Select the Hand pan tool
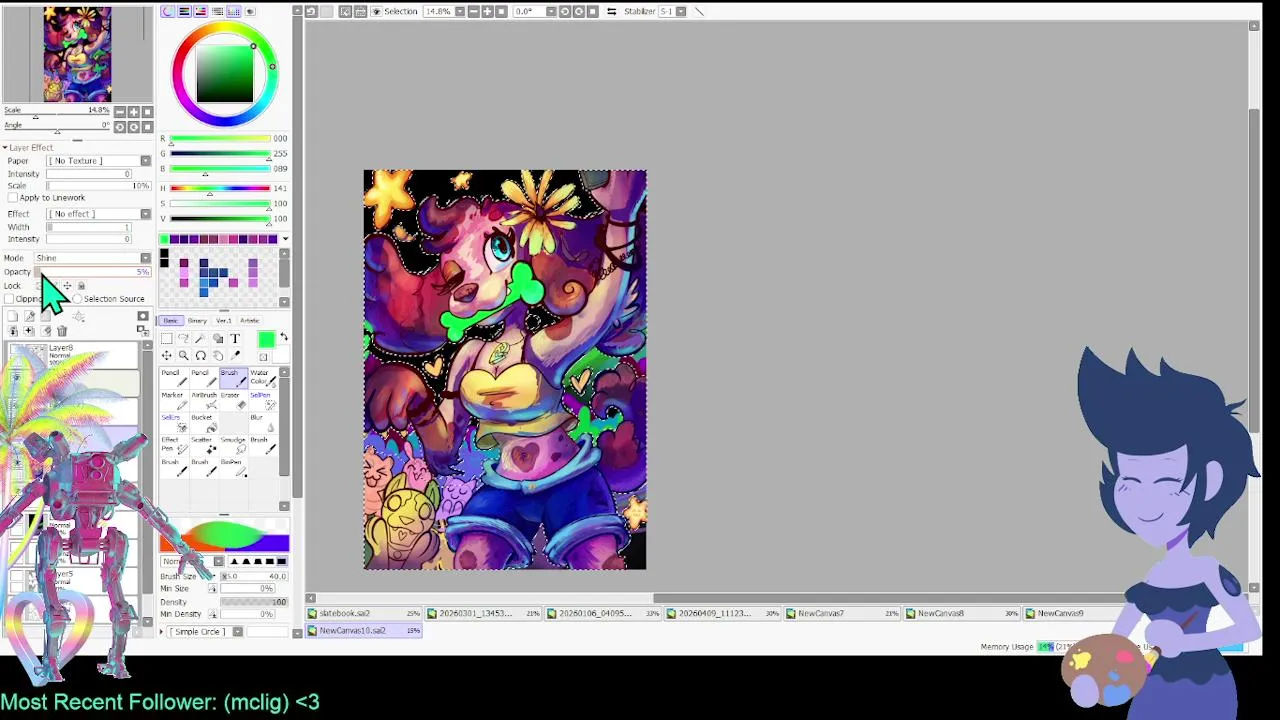The height and width of the screenshot is (720, 1280). click(x=218, y=355)
